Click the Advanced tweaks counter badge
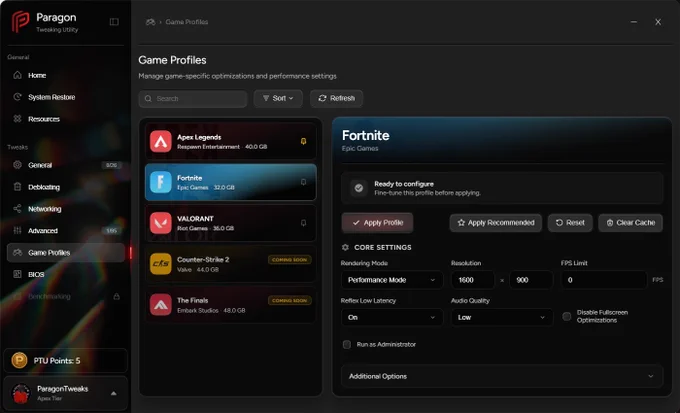 click(111, 231)
